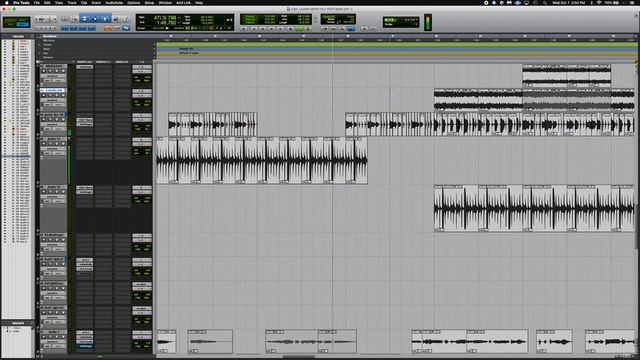Viewport: 640px width, 360px height.
Task: Select the Trim tool
Action: pyautogui.click(x=84, y=19)
